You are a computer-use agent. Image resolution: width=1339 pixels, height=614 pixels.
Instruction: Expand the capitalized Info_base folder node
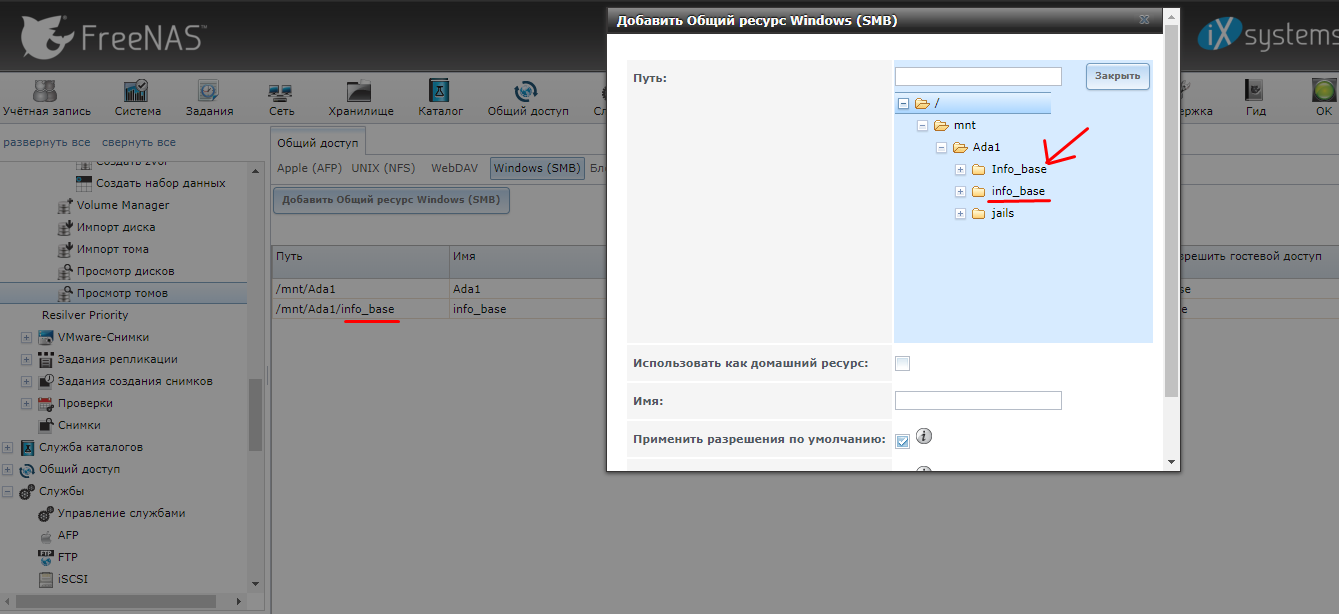pos(960,169)
